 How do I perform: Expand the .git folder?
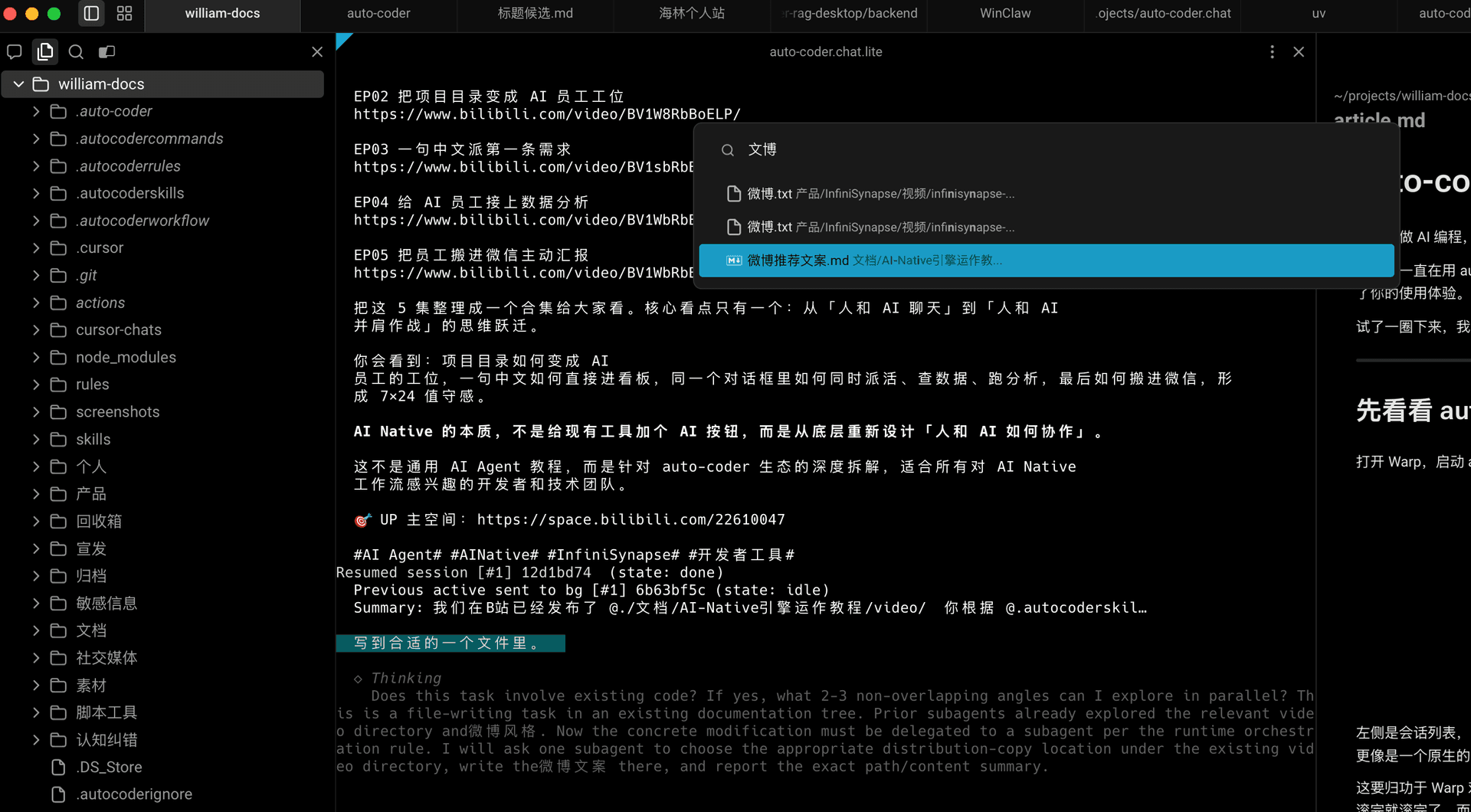tap(36, 275)
